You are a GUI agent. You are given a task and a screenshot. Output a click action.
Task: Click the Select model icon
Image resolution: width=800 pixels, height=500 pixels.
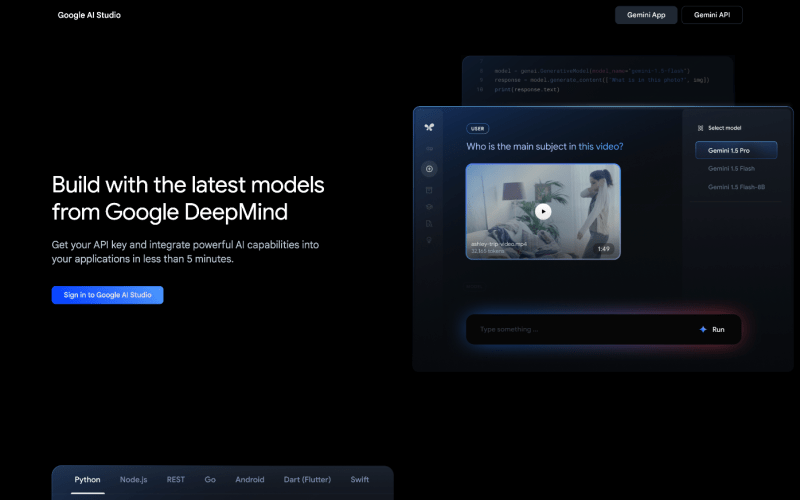click(x=700, y=128)
